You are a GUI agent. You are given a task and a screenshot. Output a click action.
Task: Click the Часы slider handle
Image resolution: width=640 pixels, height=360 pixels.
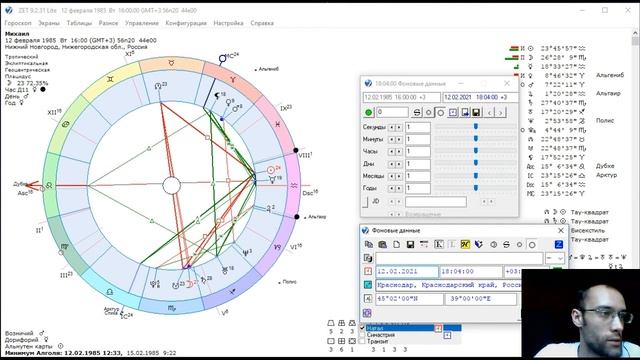[x=476, y=151]
